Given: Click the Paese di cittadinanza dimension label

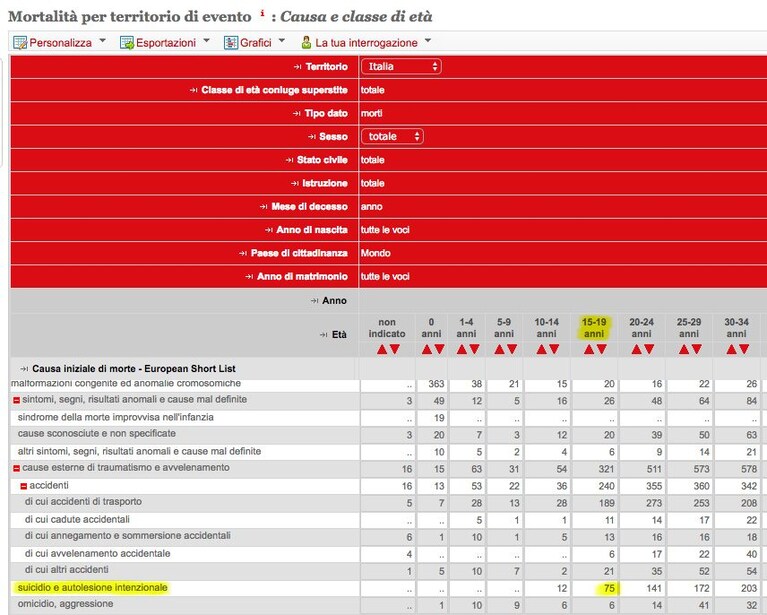Looking at the screenshot, I should [299, 253].
